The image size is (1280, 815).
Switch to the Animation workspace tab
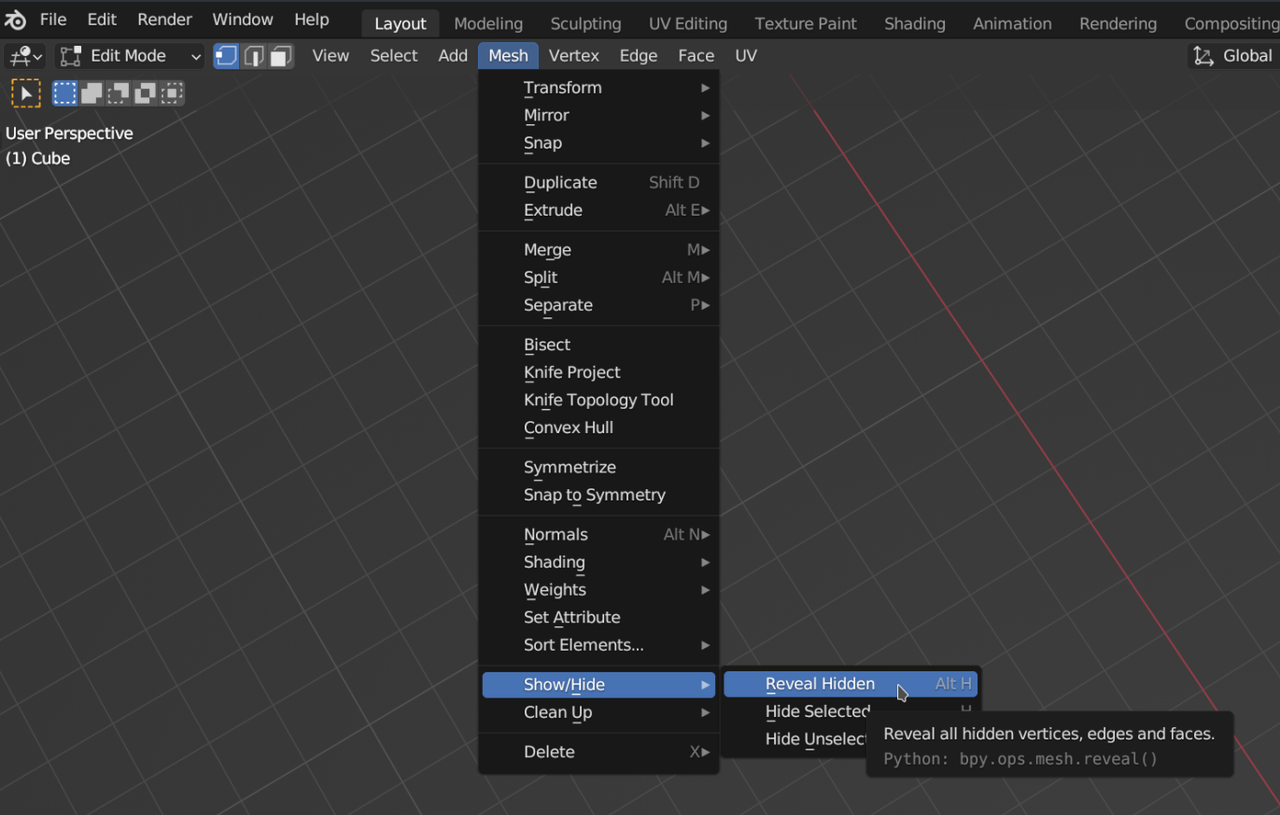tap(1012, 23)
